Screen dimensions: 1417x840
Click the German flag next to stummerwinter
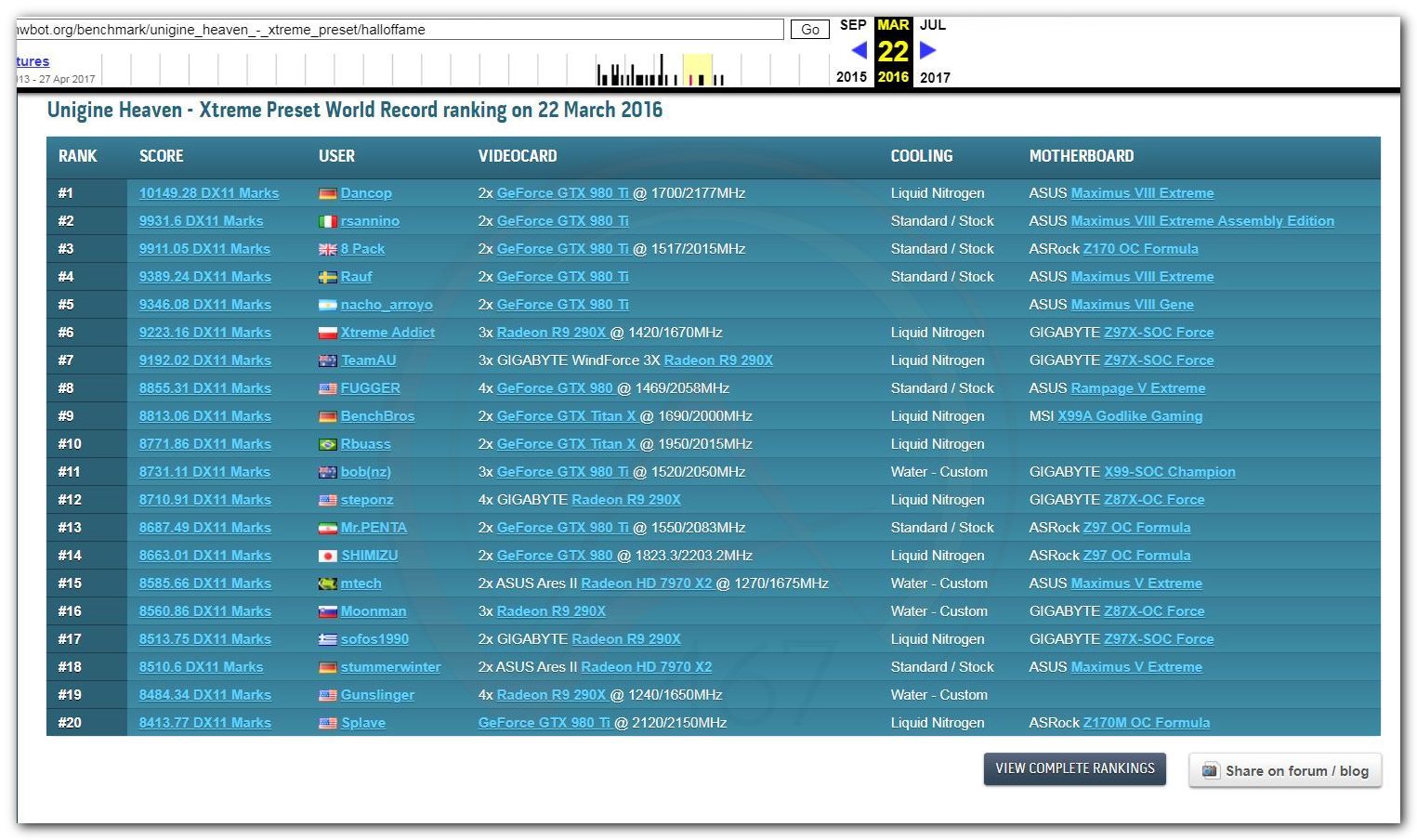327,667
